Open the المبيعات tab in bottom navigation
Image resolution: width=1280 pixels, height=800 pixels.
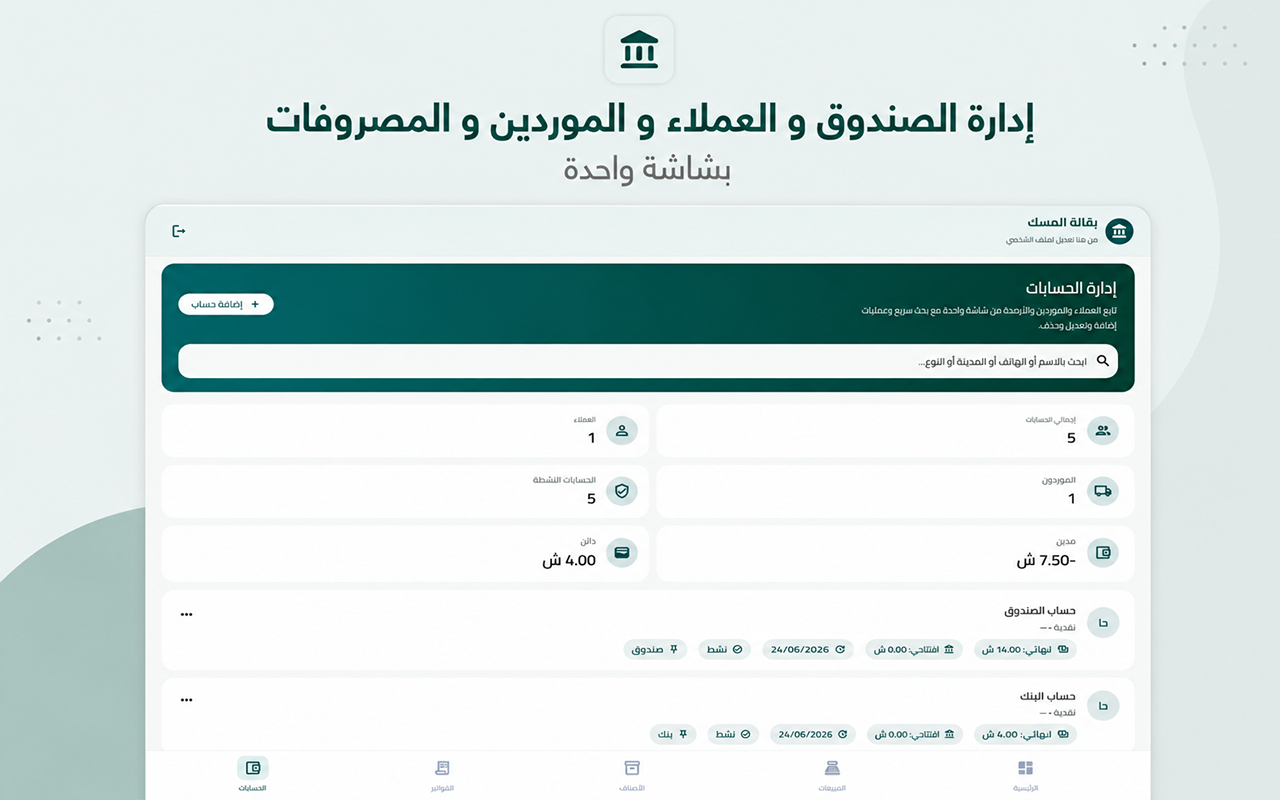click(x=832, y=775)
